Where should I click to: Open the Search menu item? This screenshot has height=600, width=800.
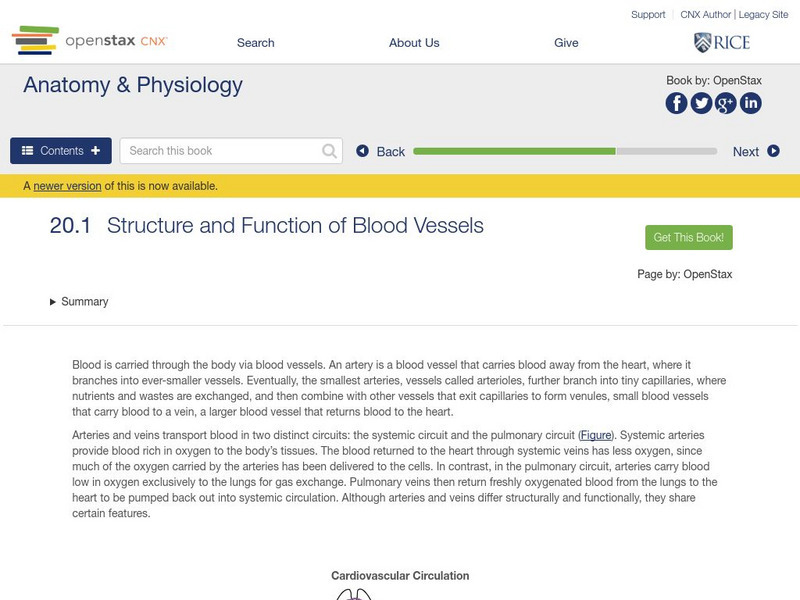pyautogui.click(x=255, y=43)
